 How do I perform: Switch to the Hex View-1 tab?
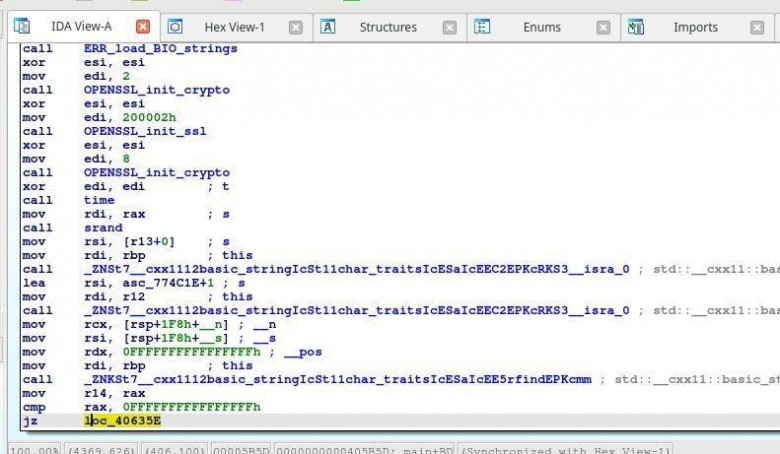(x=234, y=27)
